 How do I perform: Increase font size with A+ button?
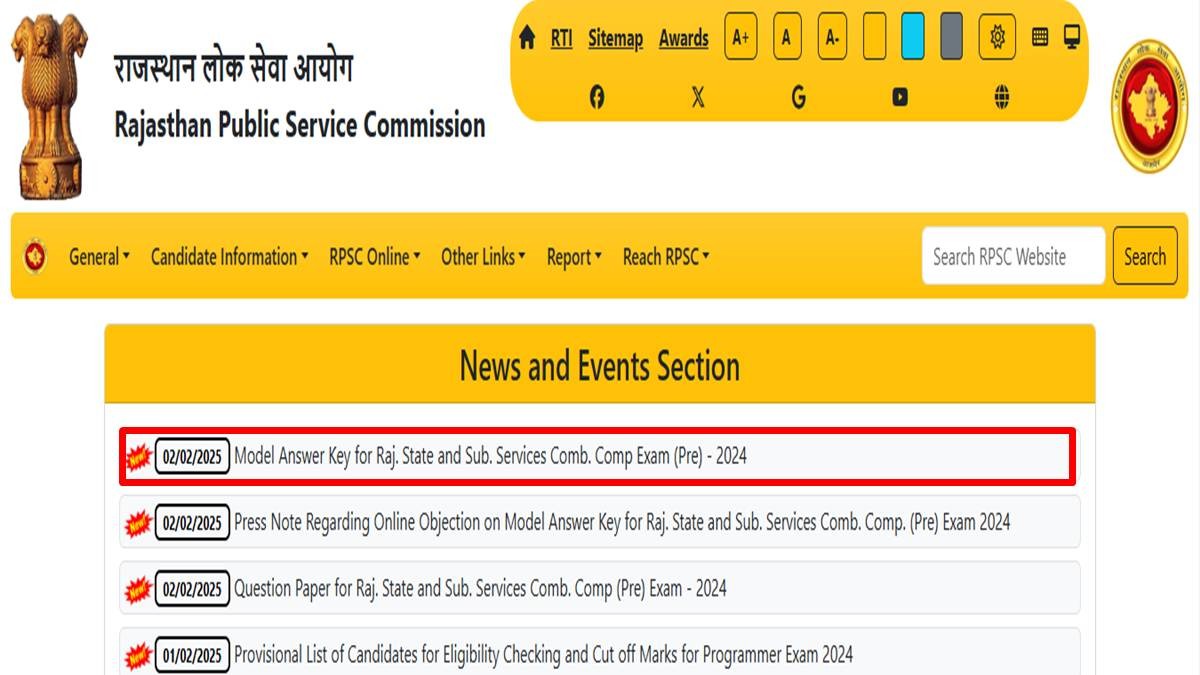(741, 38)
